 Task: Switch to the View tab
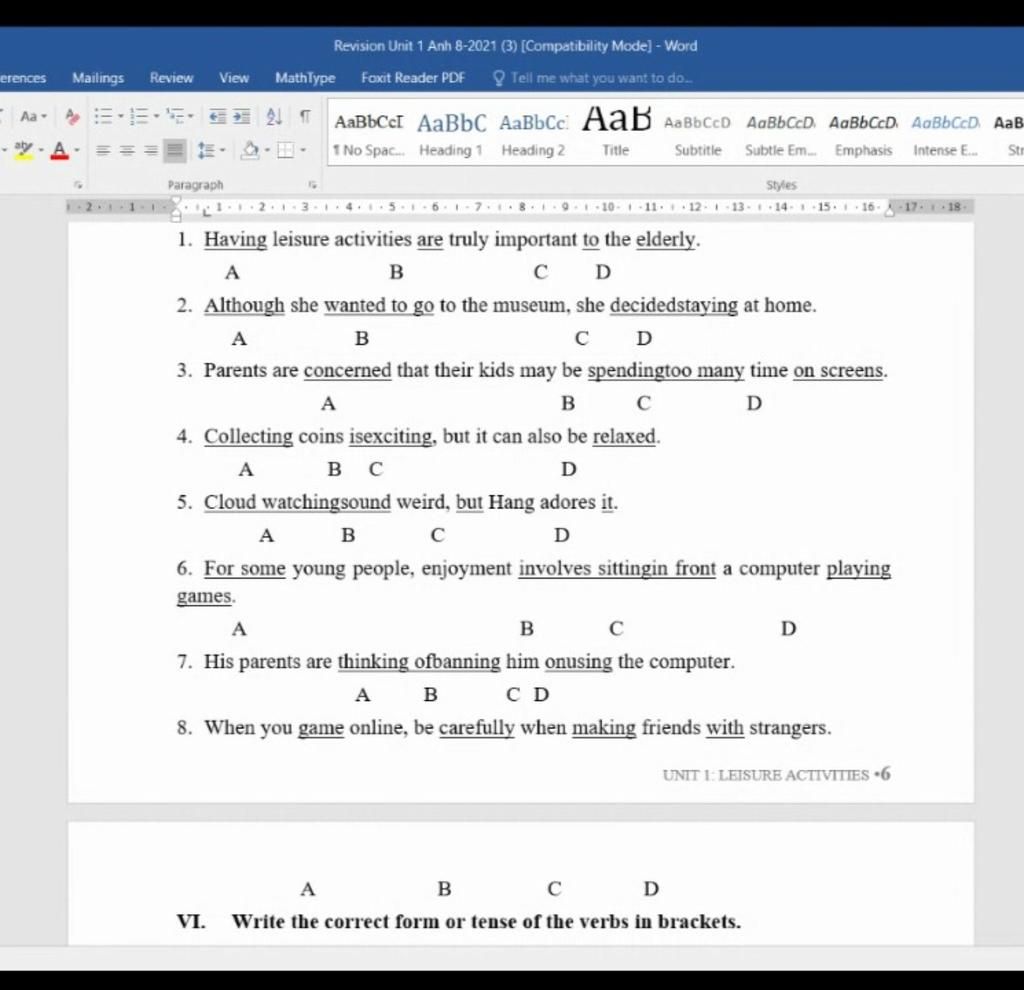point(234,78)
